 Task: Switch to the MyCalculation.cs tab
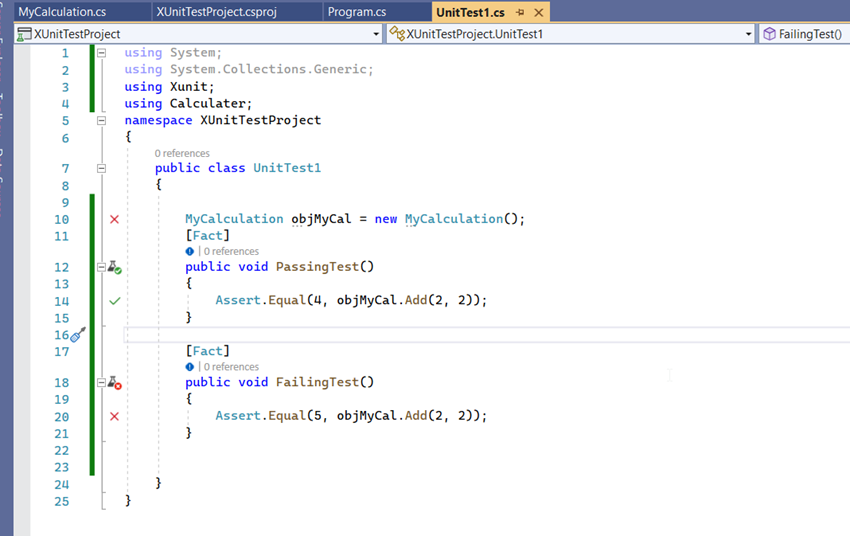[62, 12]
